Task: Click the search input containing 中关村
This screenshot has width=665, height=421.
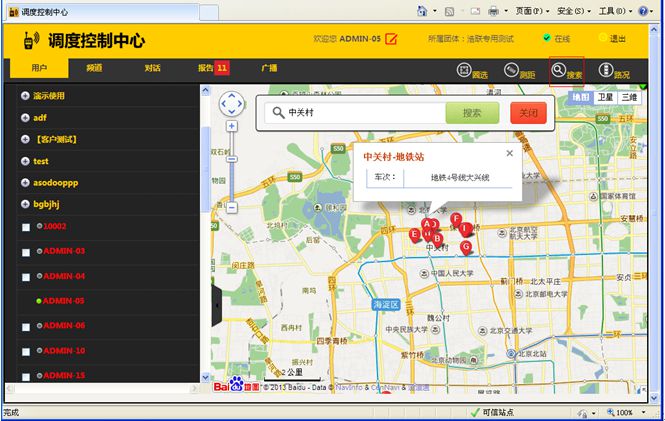Action: point(355,113)
